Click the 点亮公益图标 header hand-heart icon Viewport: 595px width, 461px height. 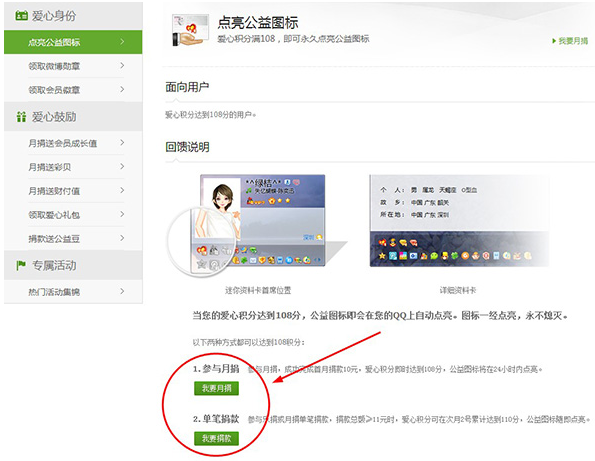[x=190, y=30]
